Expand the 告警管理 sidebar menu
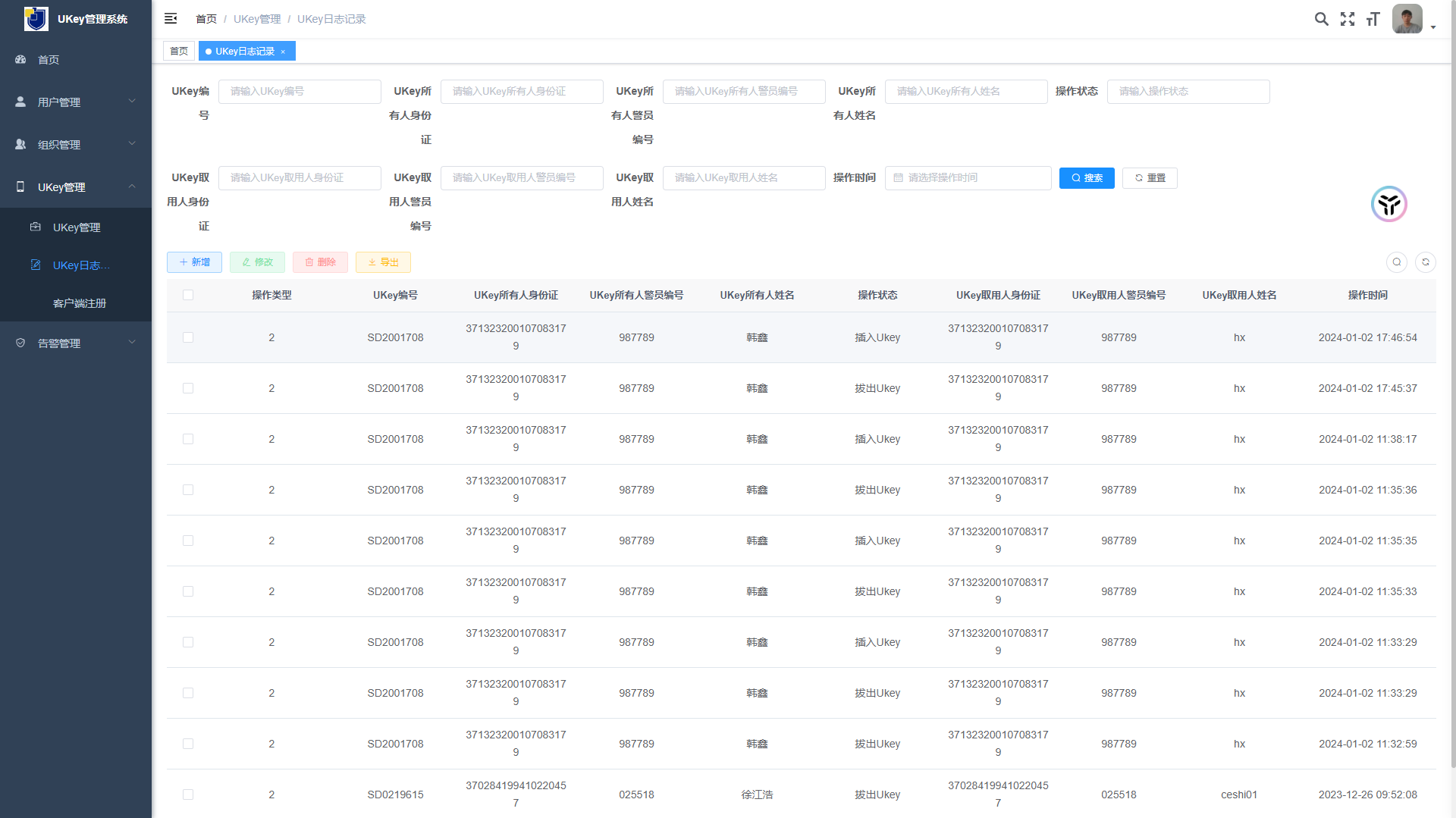1456x818 pixels. coord(76,343)
